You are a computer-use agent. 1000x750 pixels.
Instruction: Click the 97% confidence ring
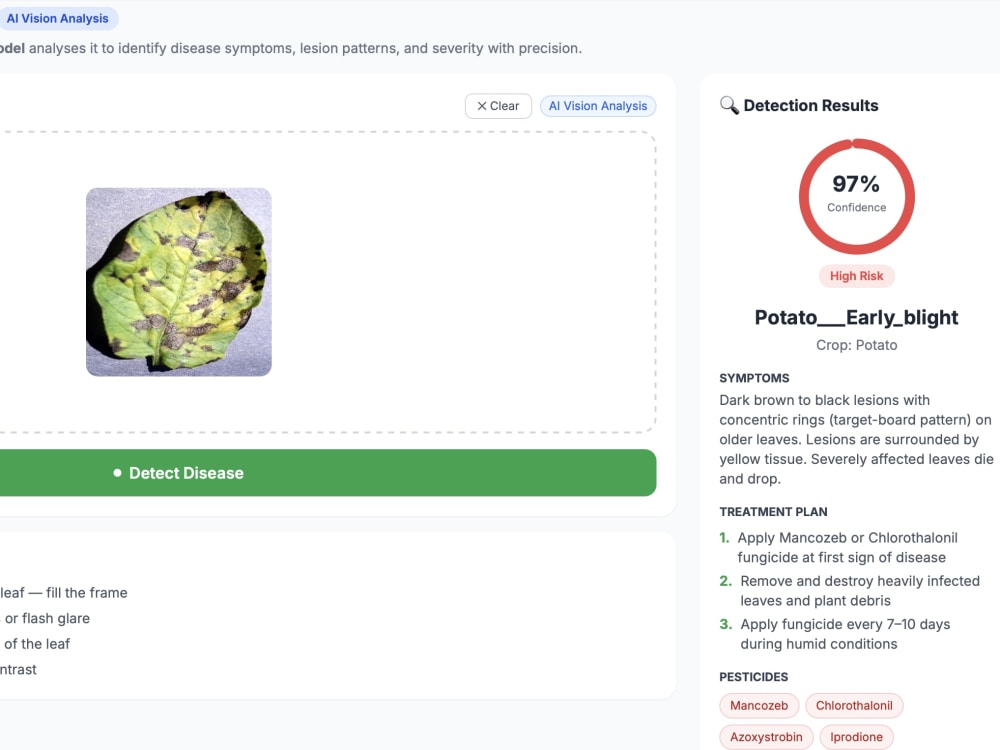(857, 196)
